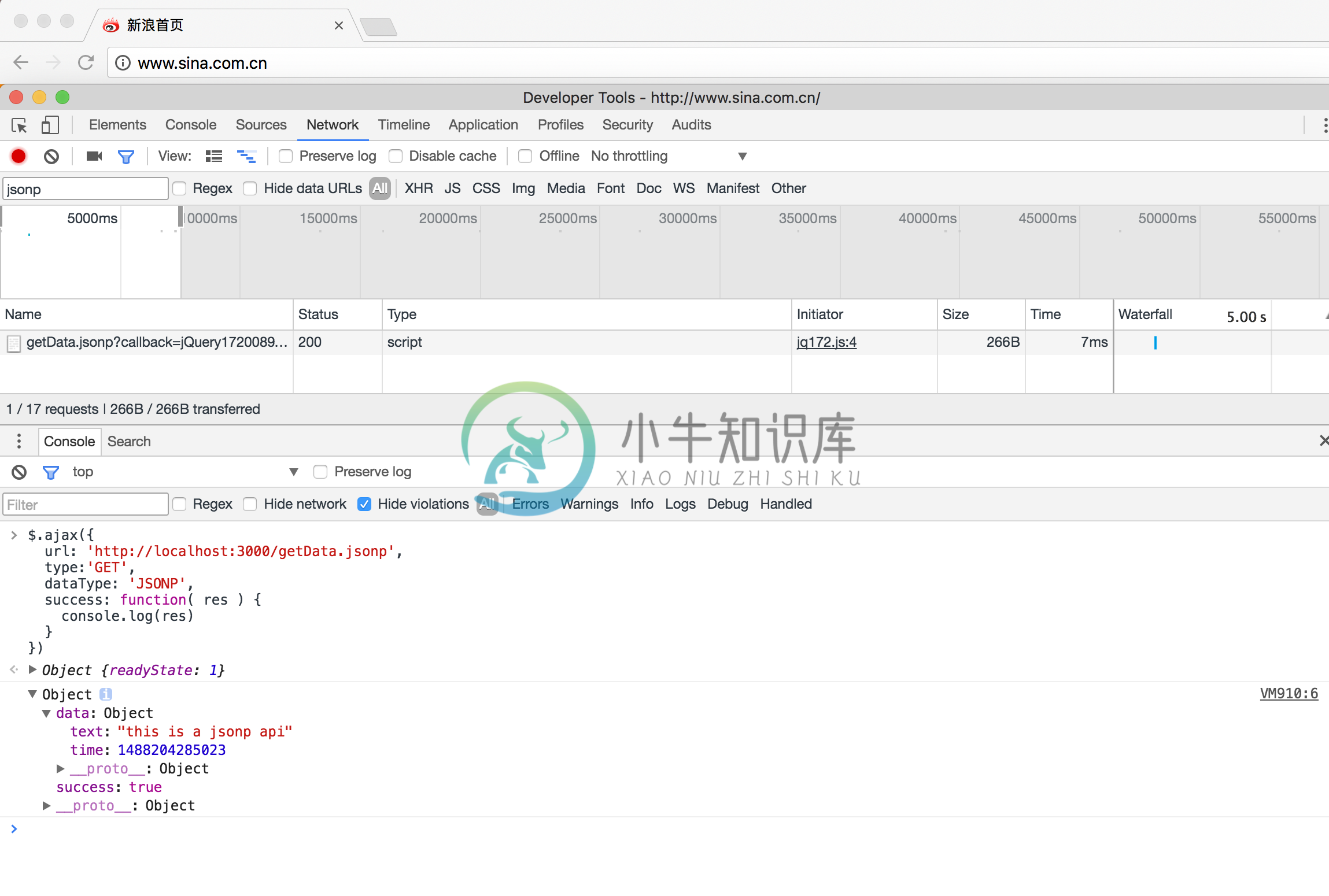Filter network requests by Img
Viewport: 1329px width, 896px height.
523,188
